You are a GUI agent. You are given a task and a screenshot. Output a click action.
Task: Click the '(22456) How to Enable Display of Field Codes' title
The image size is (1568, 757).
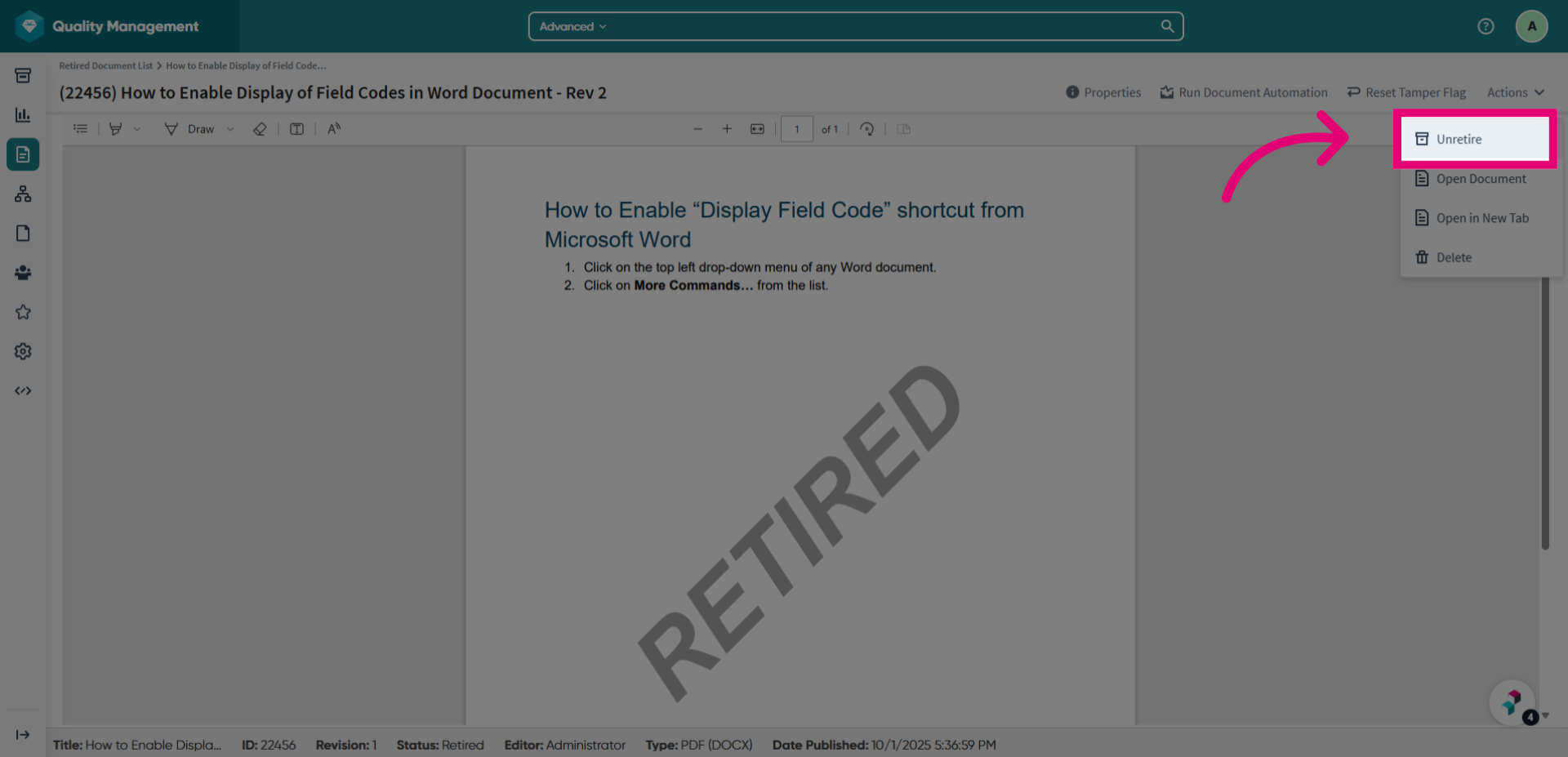pos(332,92)
